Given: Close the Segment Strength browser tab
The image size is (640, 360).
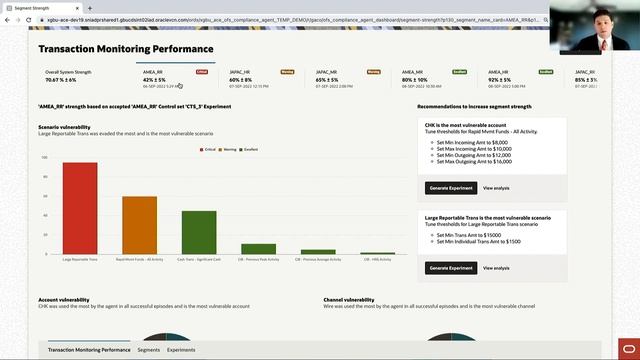Looking at the screenshot, I should point(77,8).
